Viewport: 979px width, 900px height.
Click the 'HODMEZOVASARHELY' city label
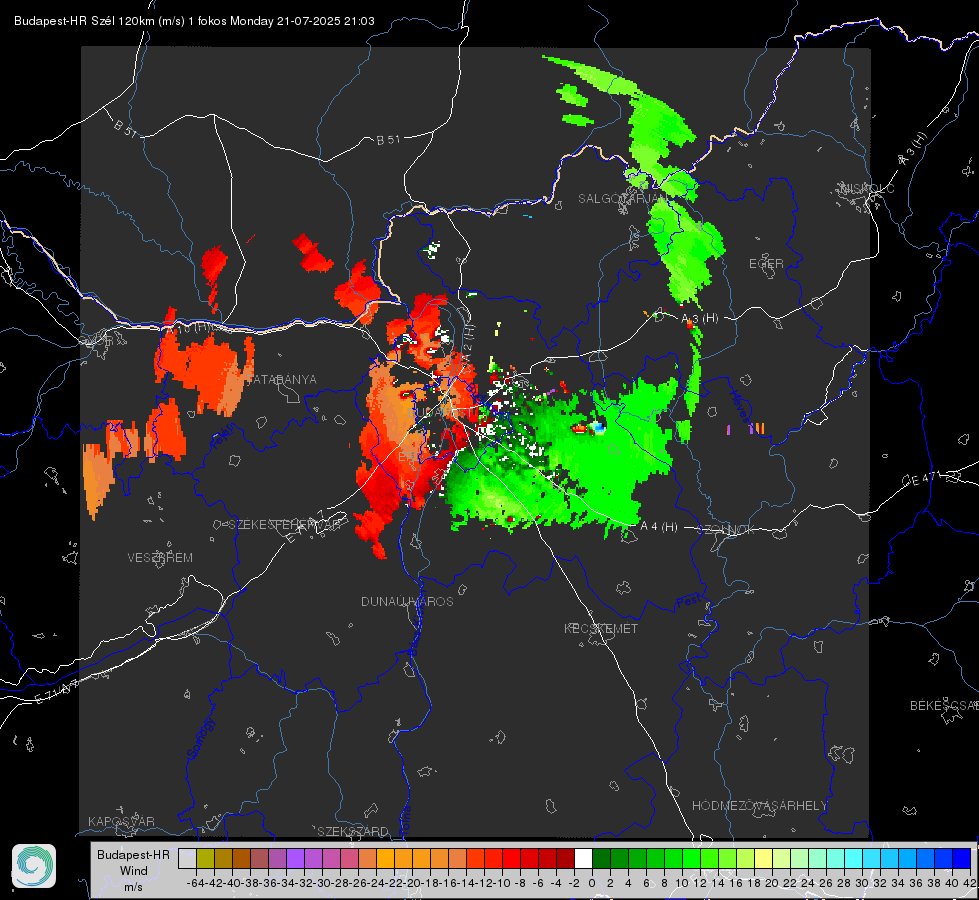coord(759,806)
